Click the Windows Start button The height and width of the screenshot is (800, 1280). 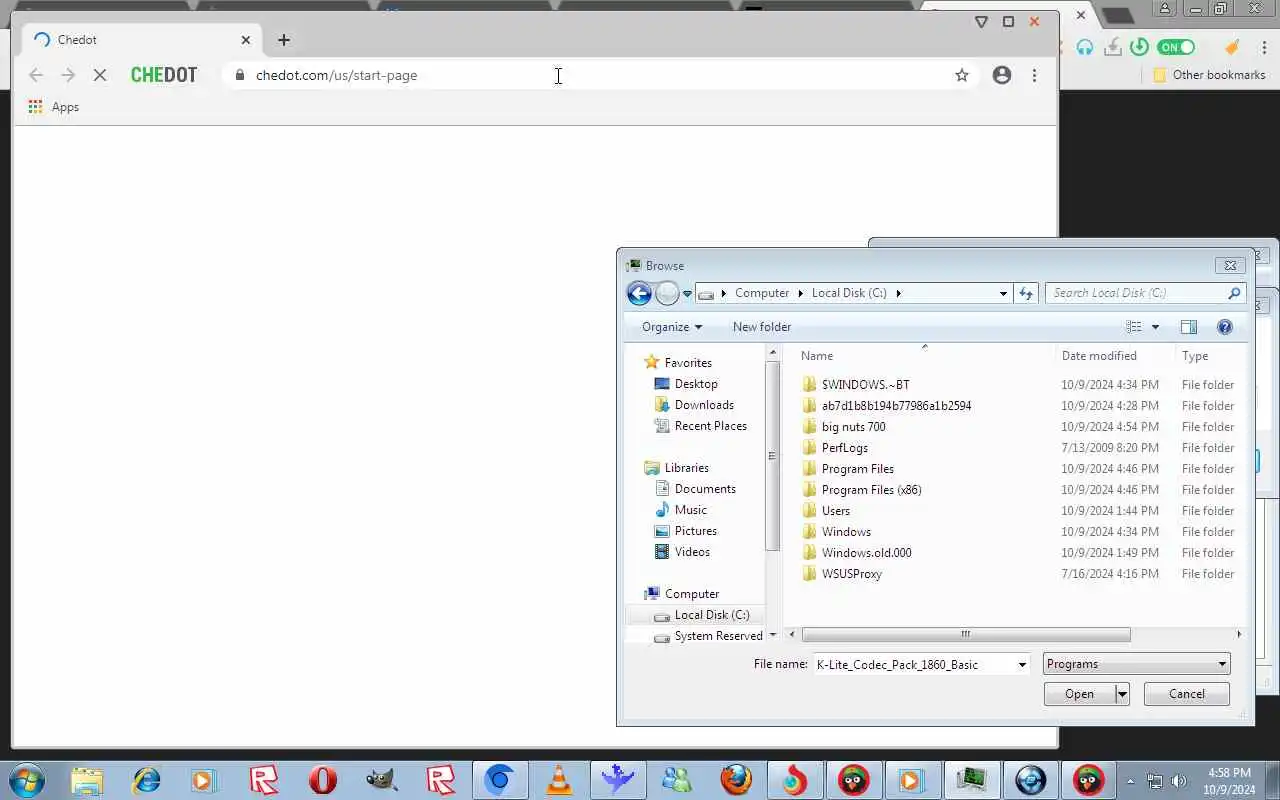[26, 780]
